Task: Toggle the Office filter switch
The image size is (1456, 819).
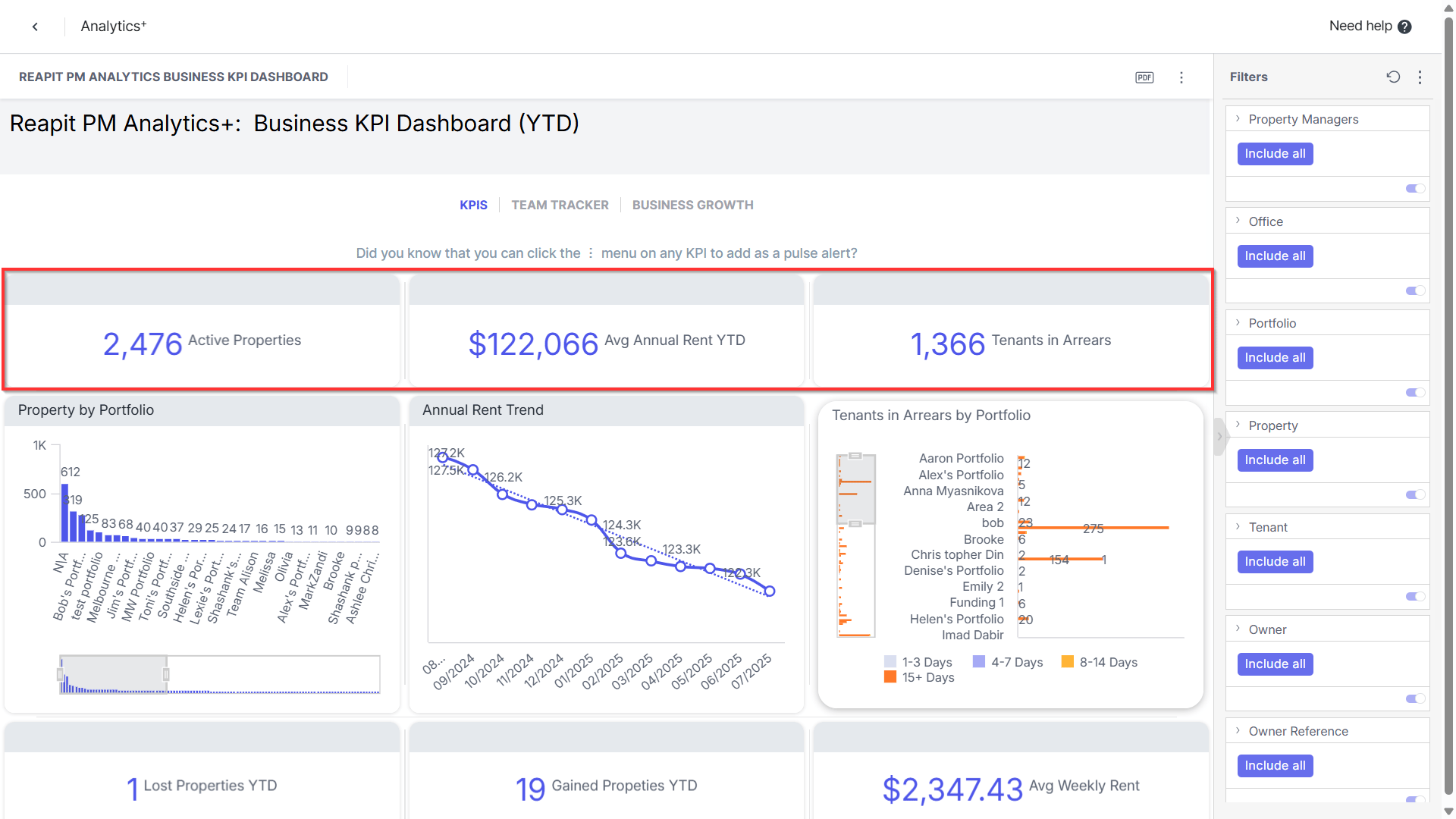Action: pos(1415,291)
